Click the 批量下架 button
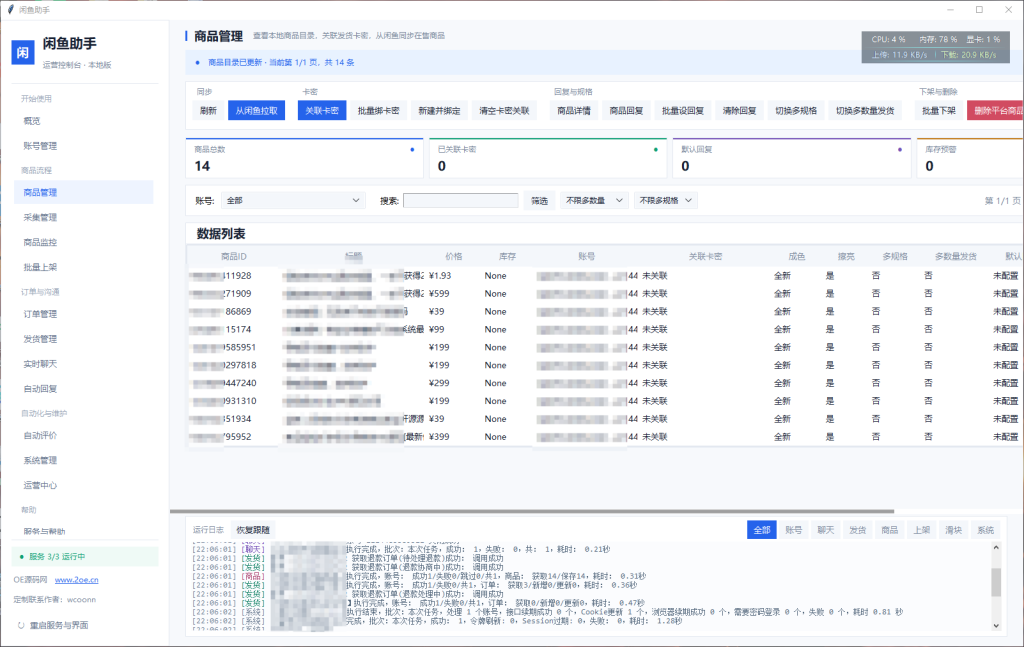Screen dimensions: 1024x647 pyautogui.click(x=938, y=110)
